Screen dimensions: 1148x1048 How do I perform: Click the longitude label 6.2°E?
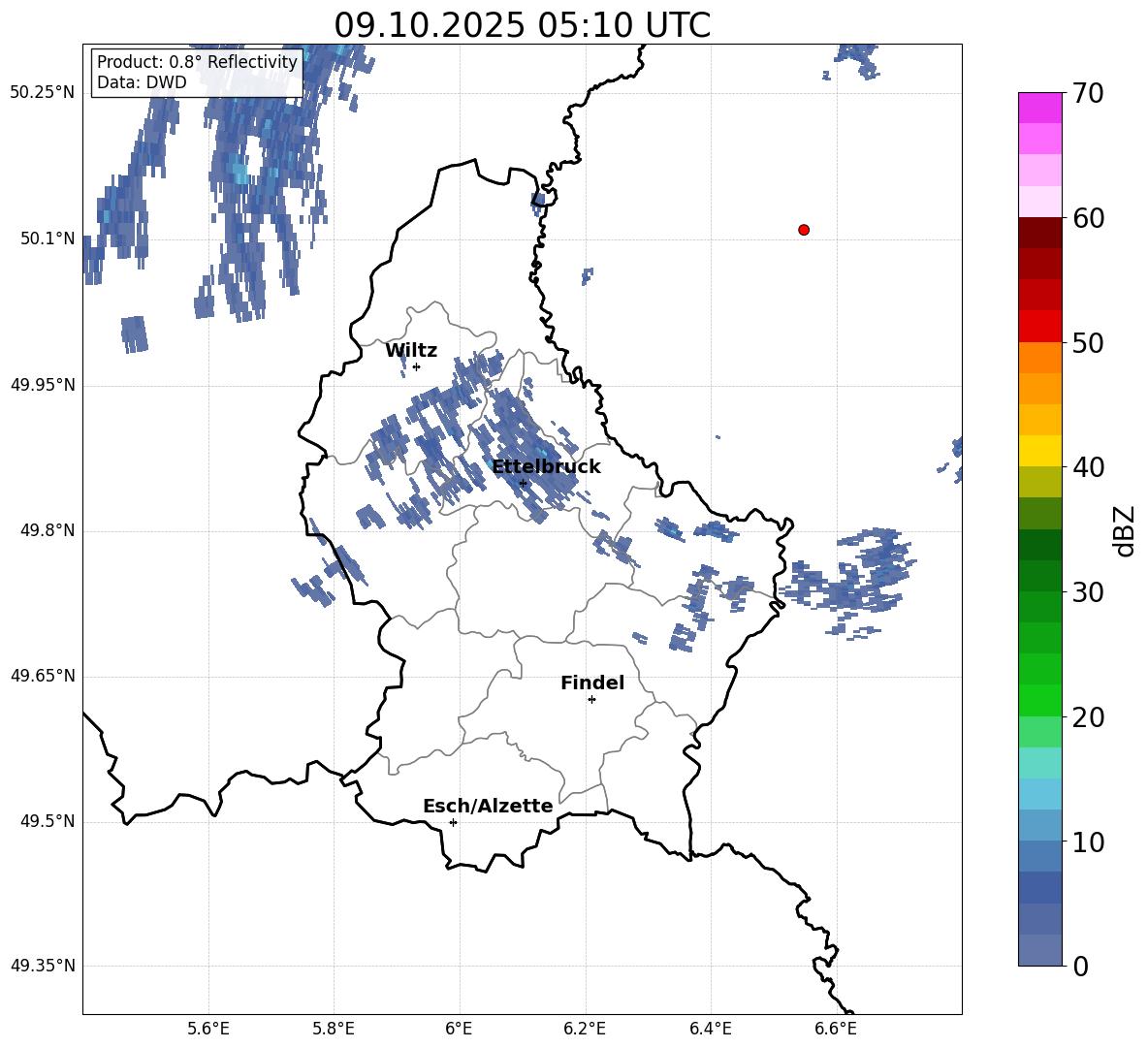585,1029
